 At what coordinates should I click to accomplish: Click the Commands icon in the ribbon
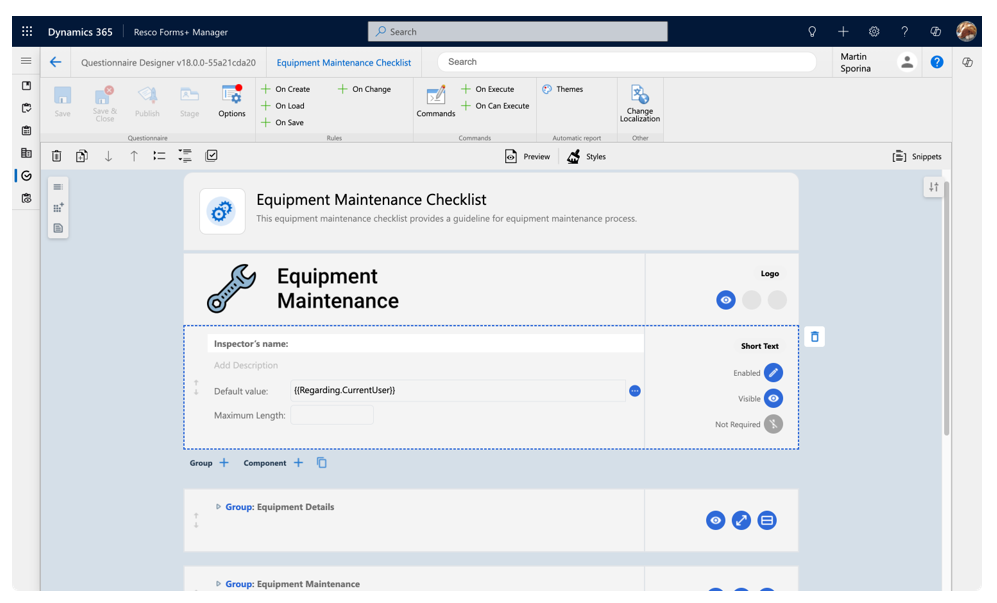435,99
